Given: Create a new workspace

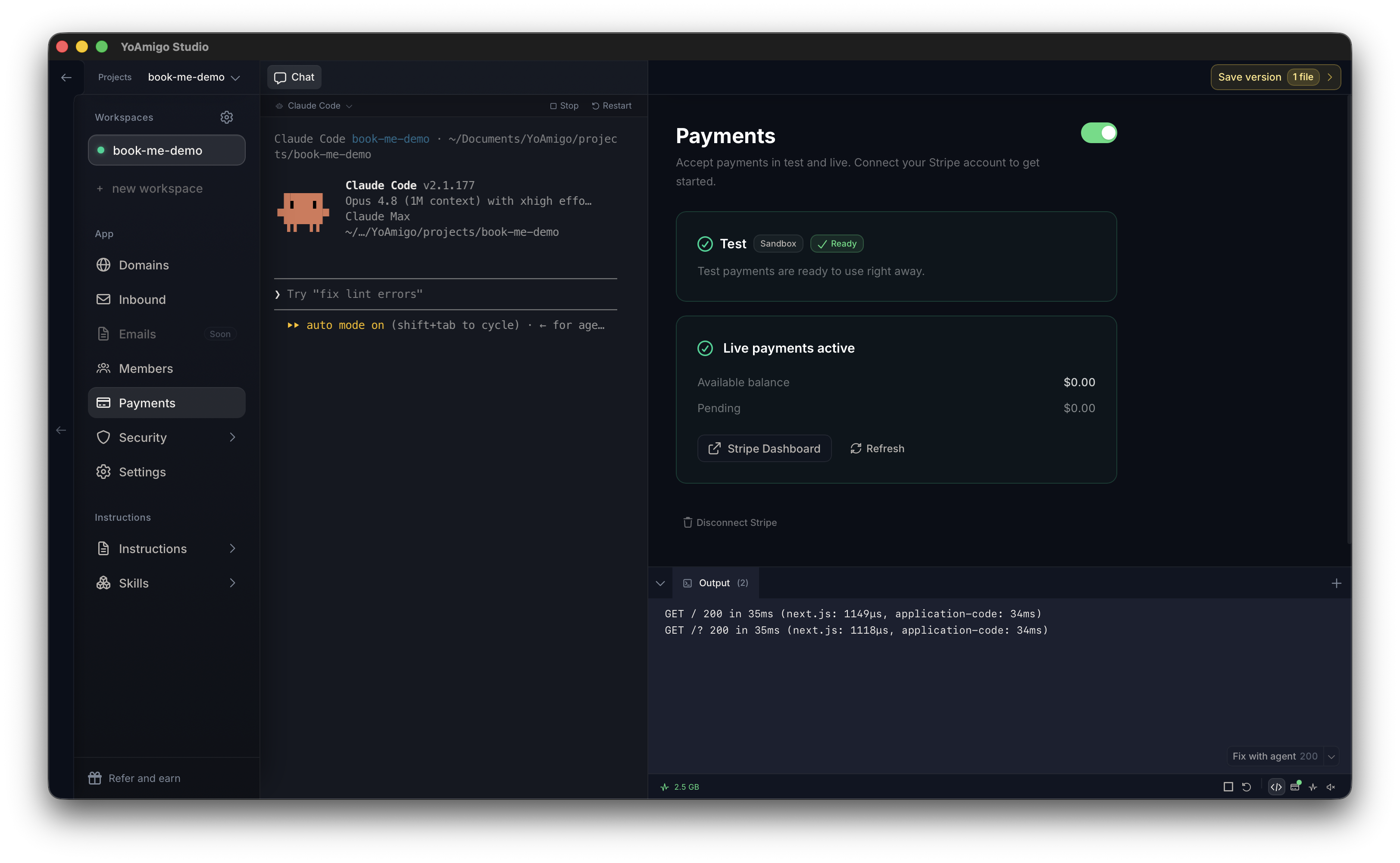Looking at the screenshot, I should (x=150, y=189).
